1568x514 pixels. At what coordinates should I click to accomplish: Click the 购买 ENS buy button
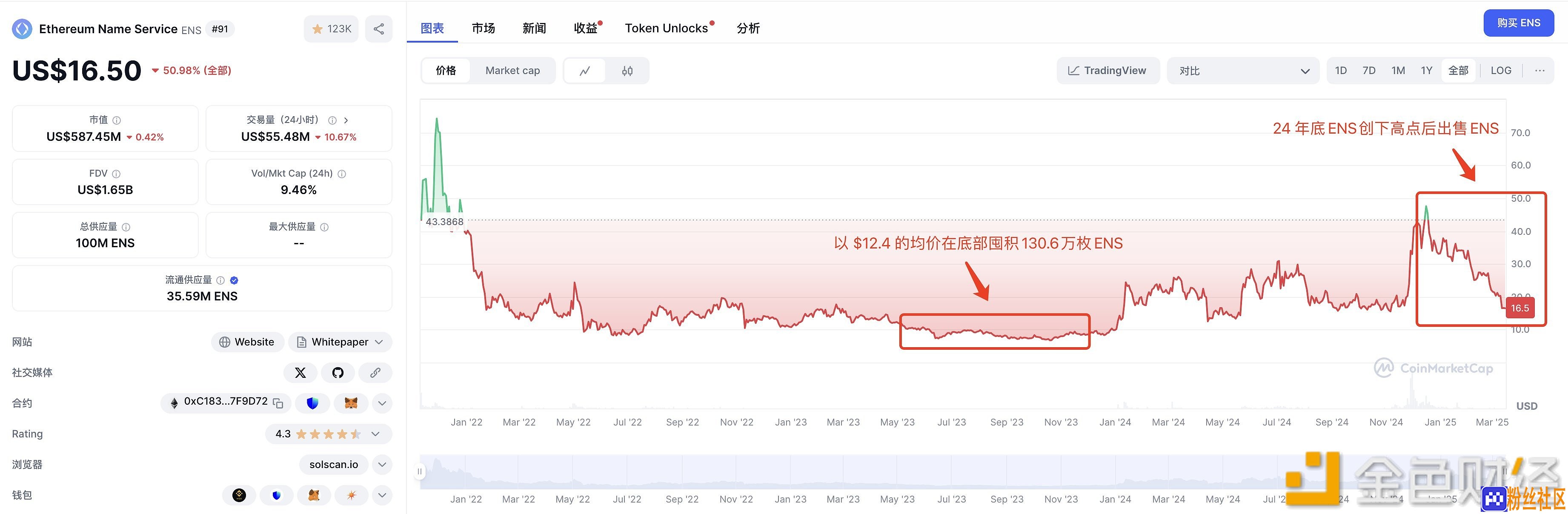pyautogui.click(x=1519, y=23)
